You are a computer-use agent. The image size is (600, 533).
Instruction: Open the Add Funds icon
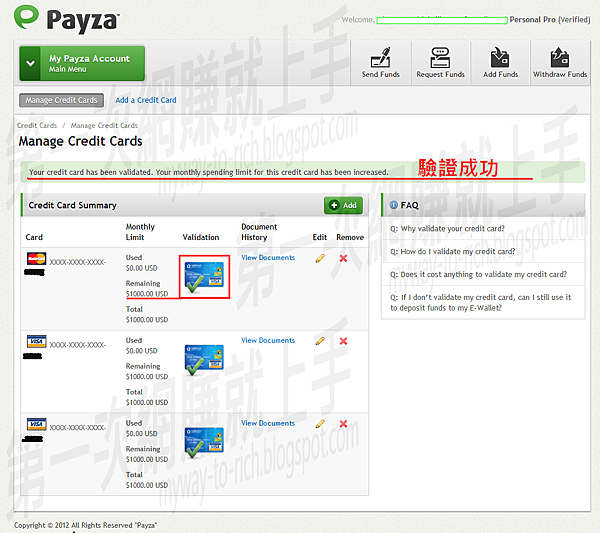click(x=501, y=63)
